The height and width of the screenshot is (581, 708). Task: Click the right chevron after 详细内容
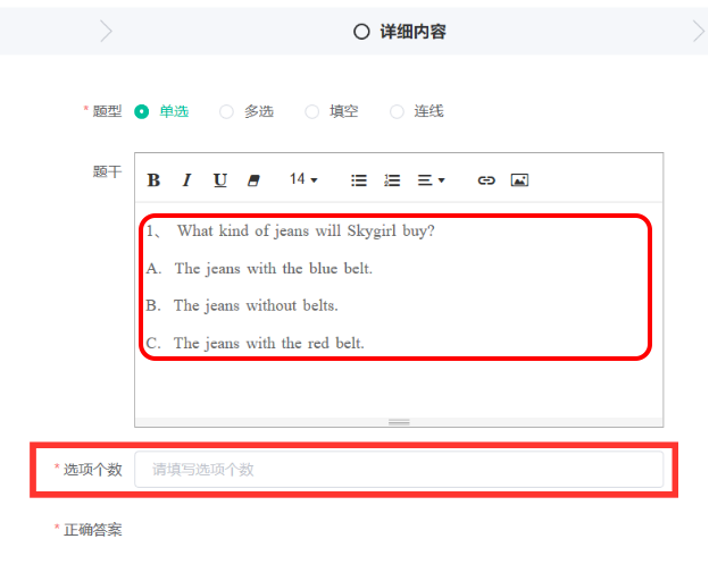pyautogui.click(x=698, y=32)
